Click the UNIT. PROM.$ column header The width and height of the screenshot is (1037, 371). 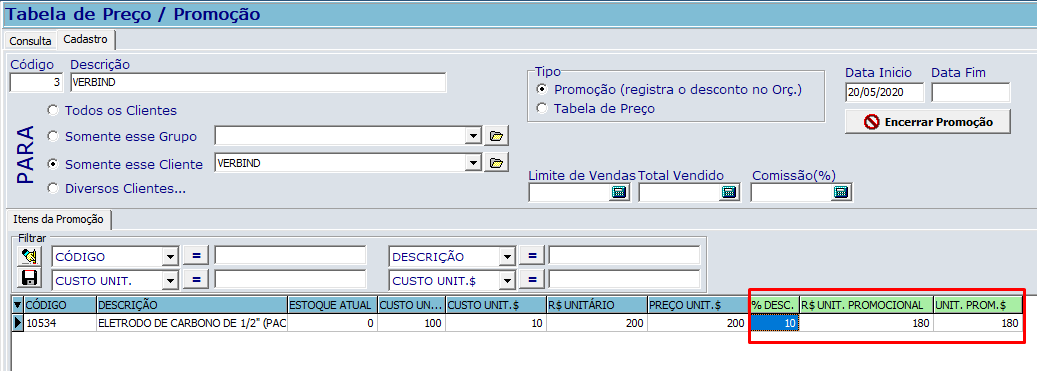point(978,305)
